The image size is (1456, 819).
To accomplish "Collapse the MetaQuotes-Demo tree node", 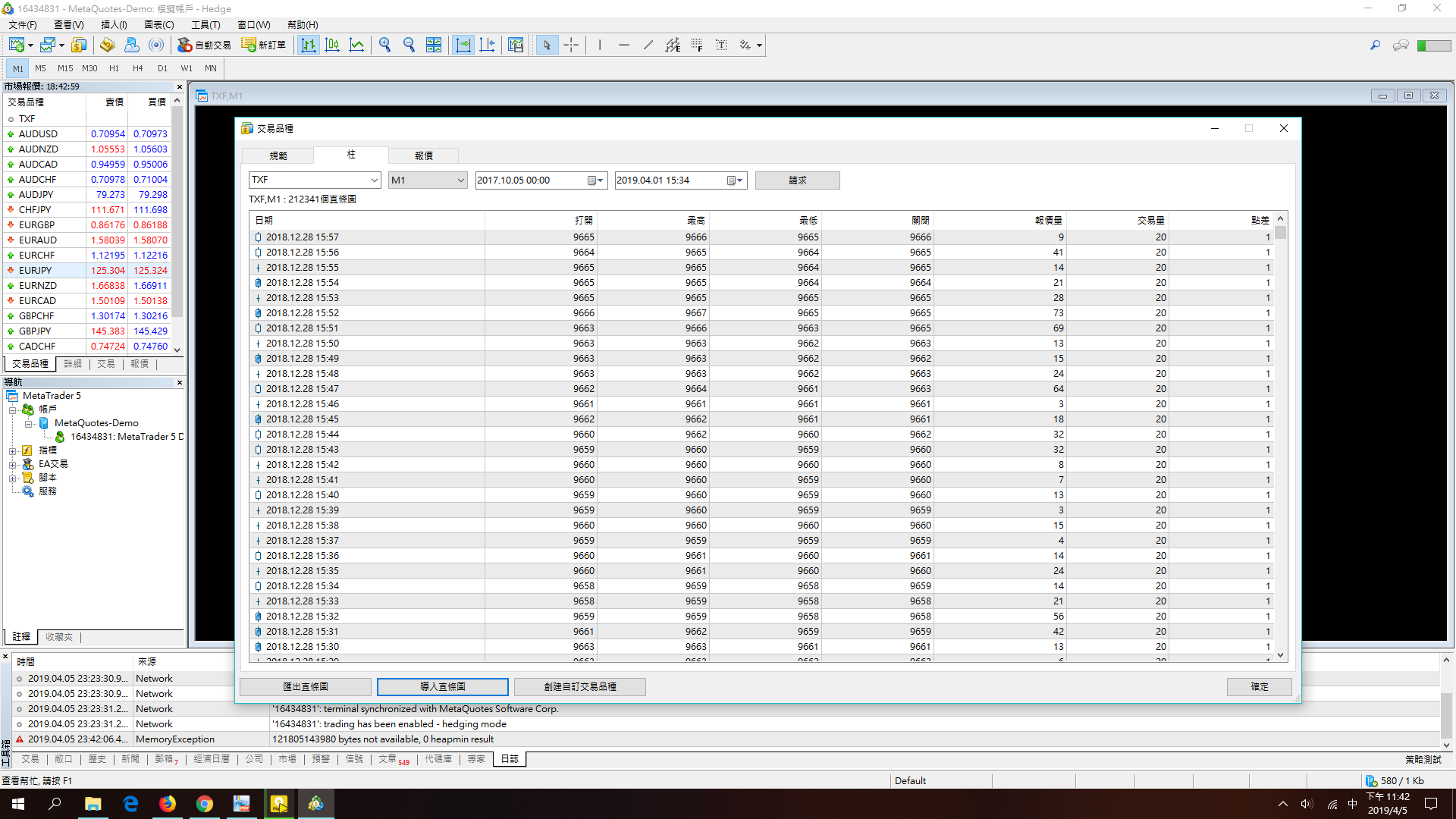I will coord(28,424).
